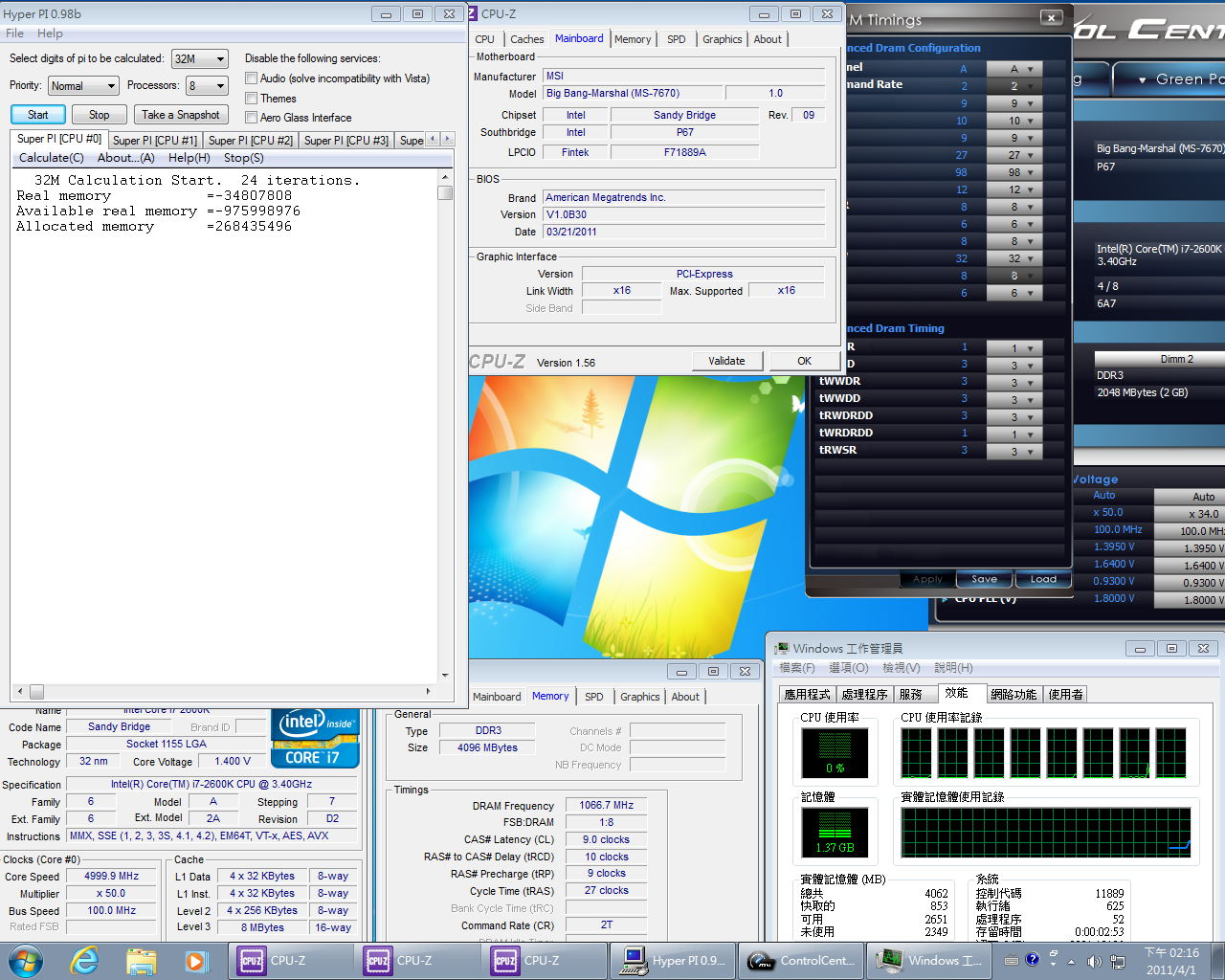Open the tRWSR timing dropdown

[x=1013, y=452]
